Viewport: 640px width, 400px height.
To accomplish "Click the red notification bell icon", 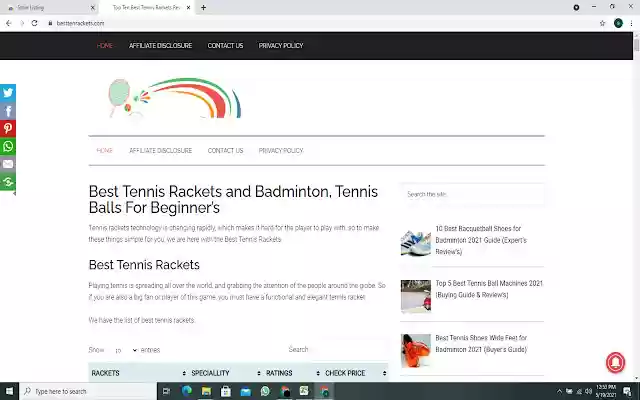I will 616,362.
